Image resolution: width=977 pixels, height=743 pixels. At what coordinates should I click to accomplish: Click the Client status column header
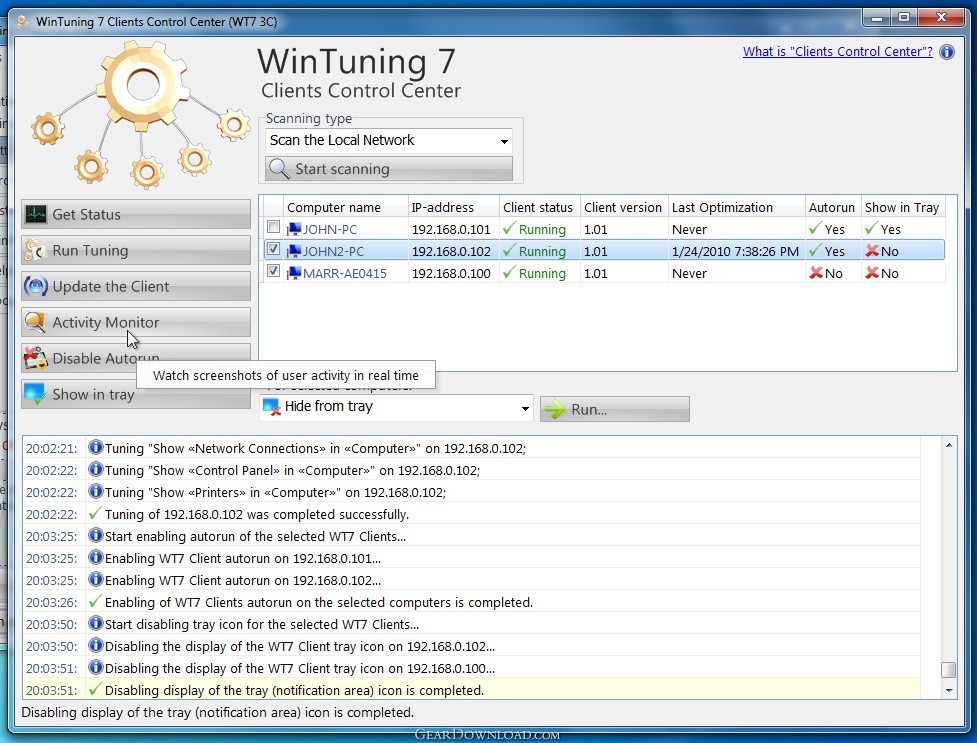coord(540,208)
